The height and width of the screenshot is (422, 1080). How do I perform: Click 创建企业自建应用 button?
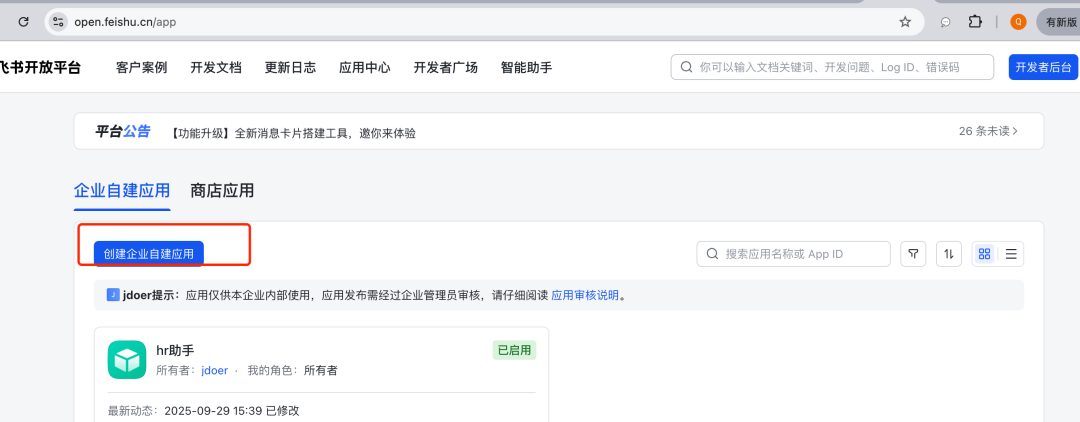click(x=149, y=254)
